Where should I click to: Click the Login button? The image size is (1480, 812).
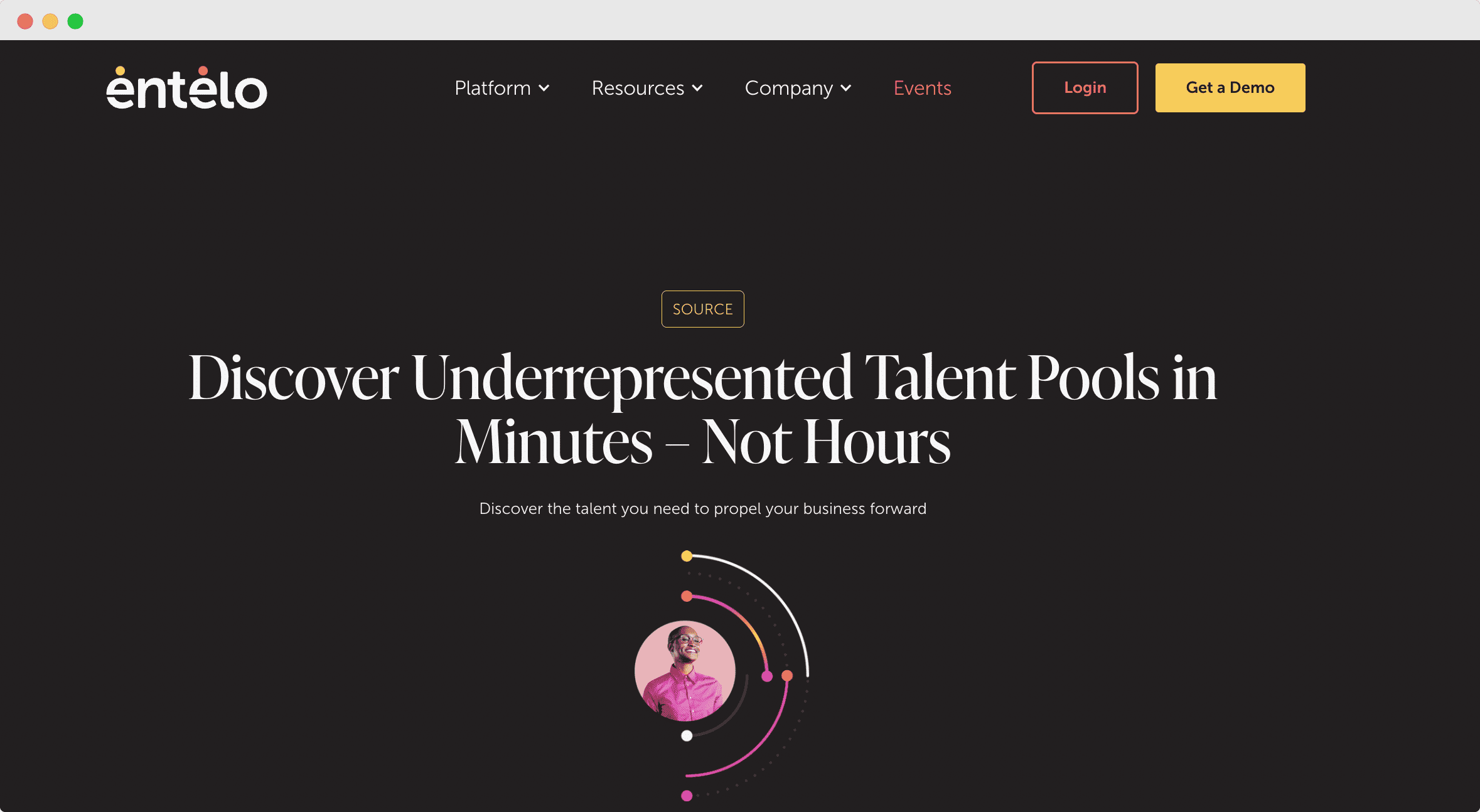coord(1085,88)
